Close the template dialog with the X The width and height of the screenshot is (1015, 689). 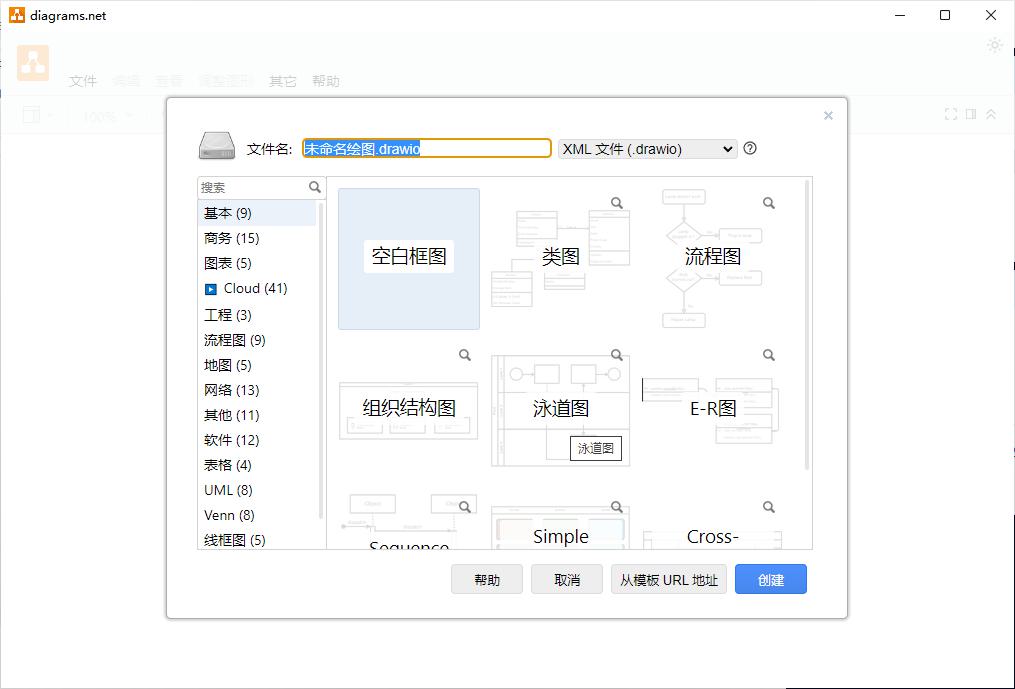[x=828, y=116]
